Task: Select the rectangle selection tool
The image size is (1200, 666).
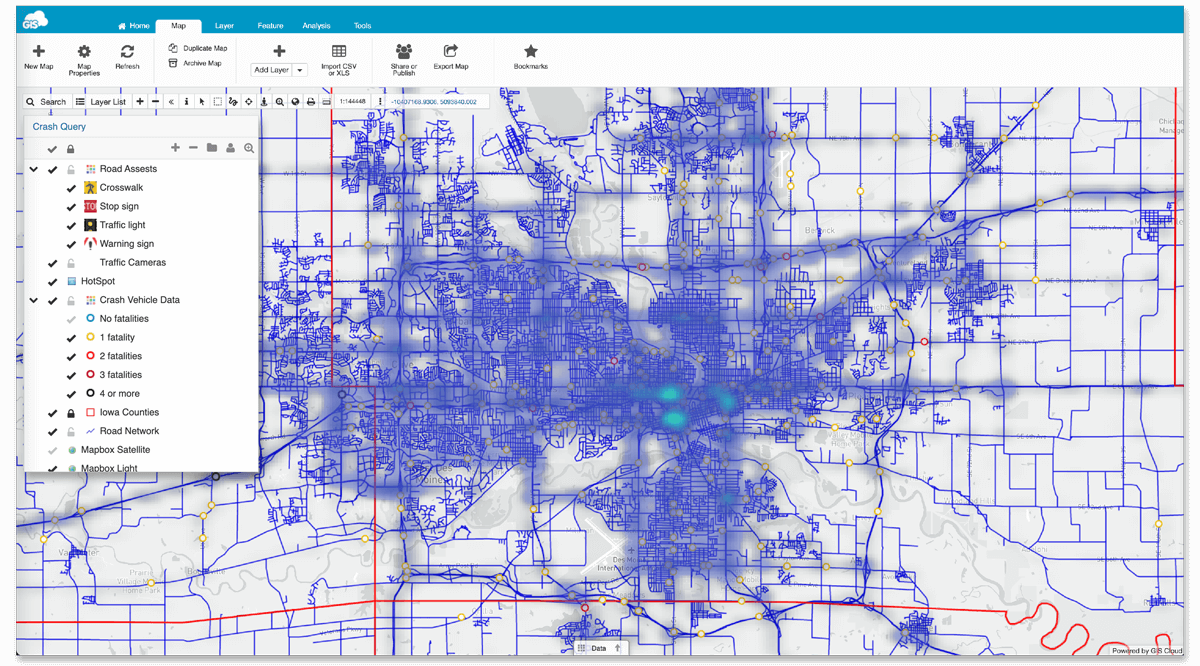Action: click(x=217, y=102)
